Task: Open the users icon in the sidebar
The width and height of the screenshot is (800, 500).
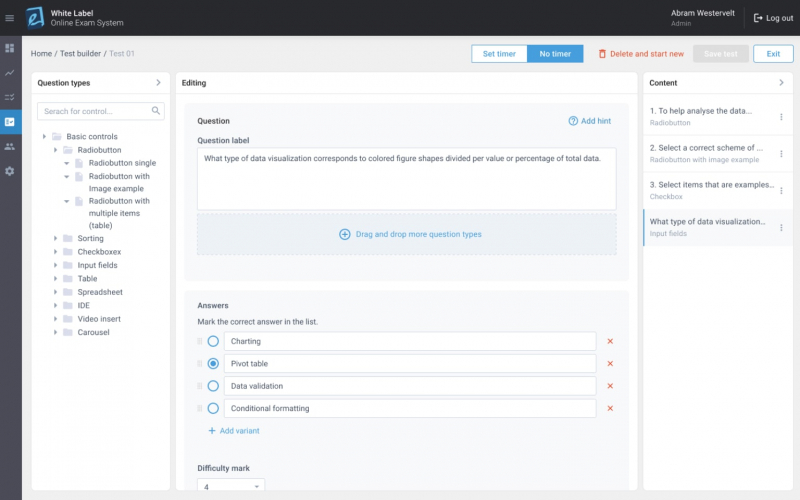Action: pyautogui.click(x=10, y=146)
